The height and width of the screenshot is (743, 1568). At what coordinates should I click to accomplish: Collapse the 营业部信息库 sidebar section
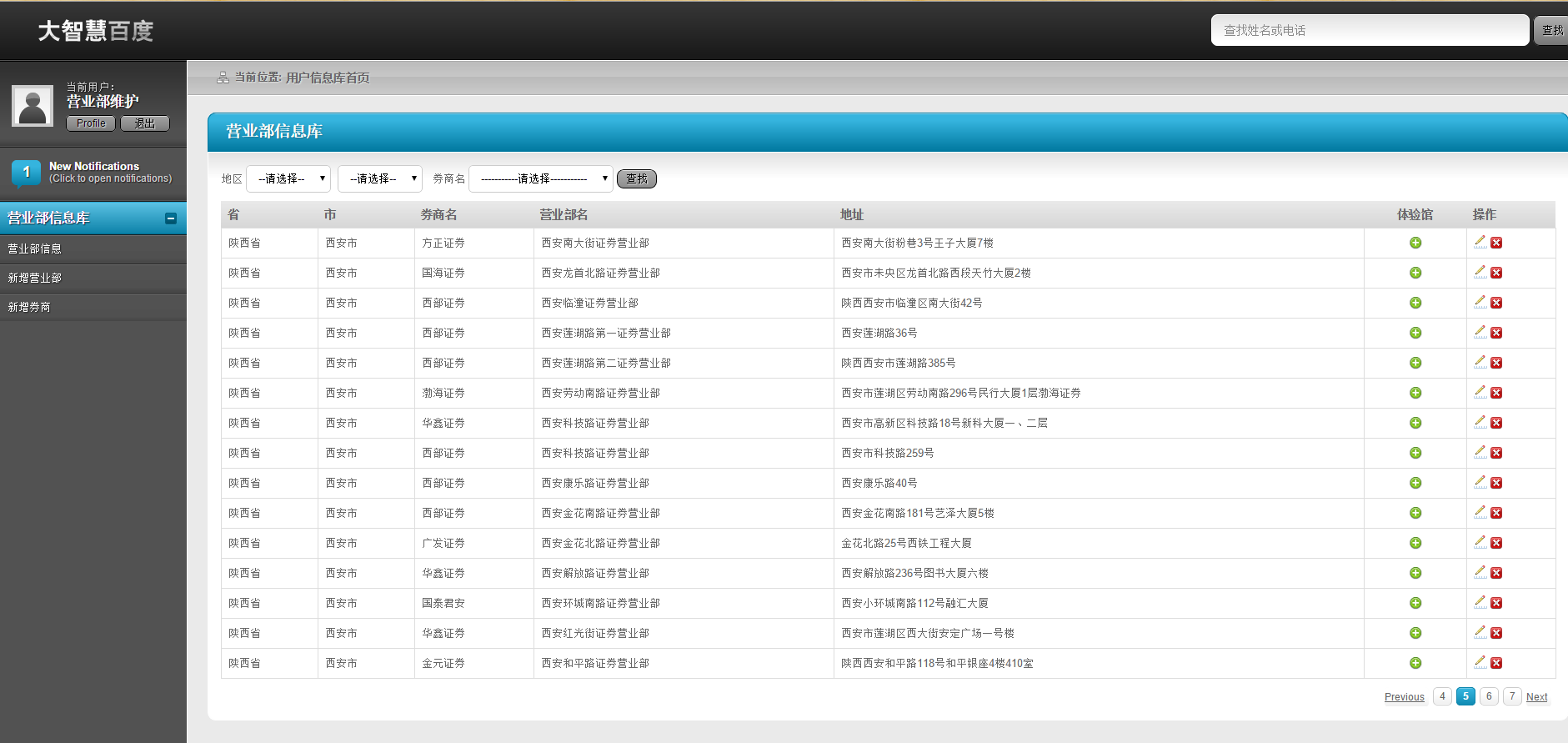click(x=171, y=218)
